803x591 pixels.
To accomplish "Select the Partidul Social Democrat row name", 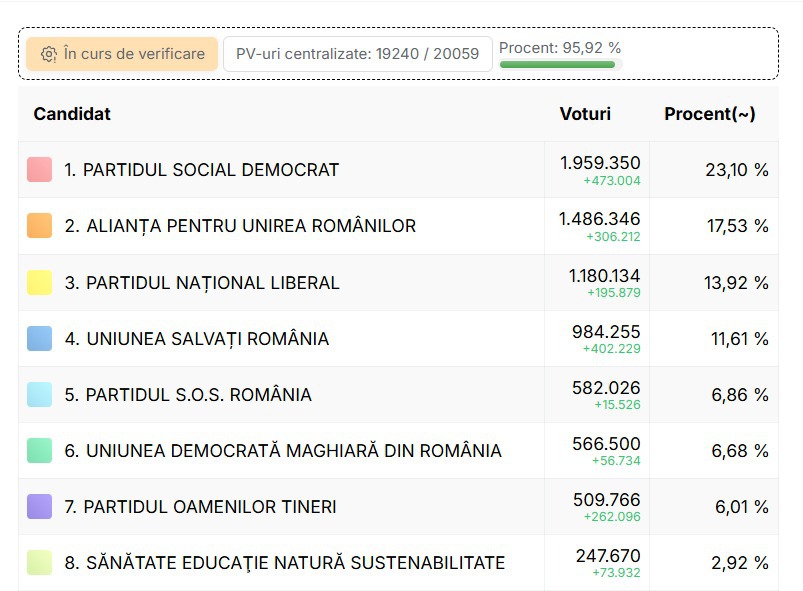I will (x=201, y=170).
